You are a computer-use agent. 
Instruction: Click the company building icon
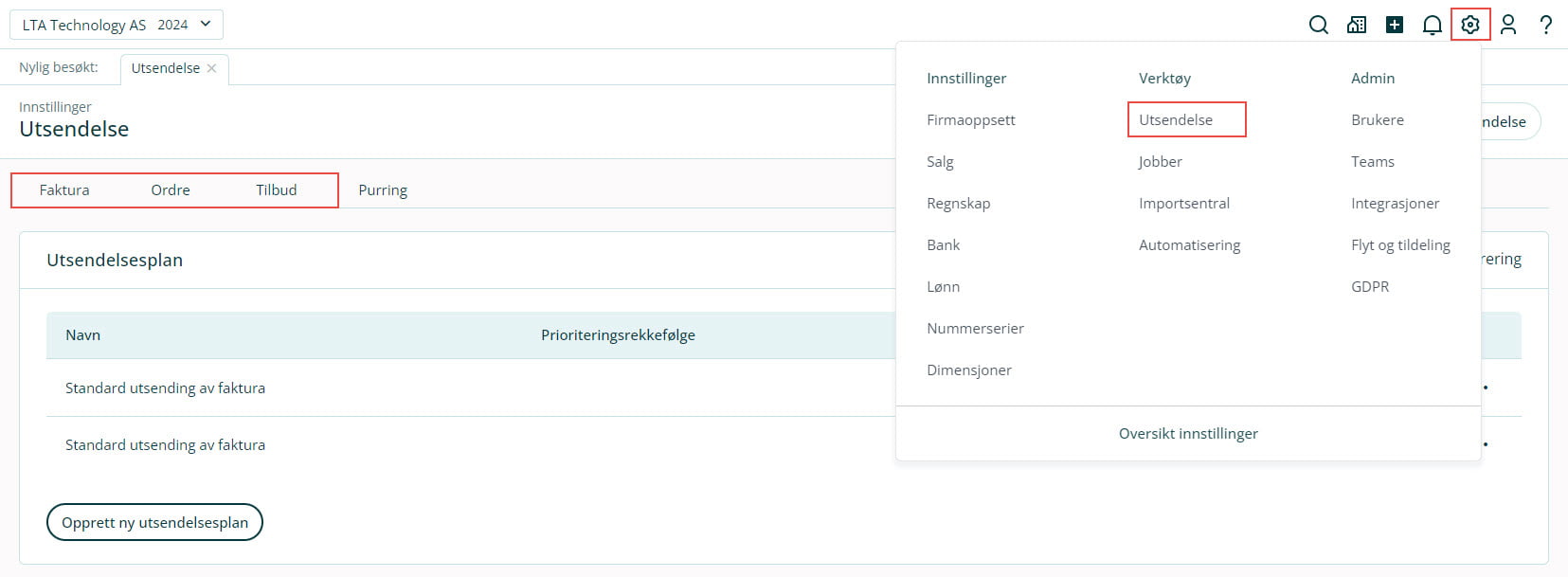(x=1357, y=25)
